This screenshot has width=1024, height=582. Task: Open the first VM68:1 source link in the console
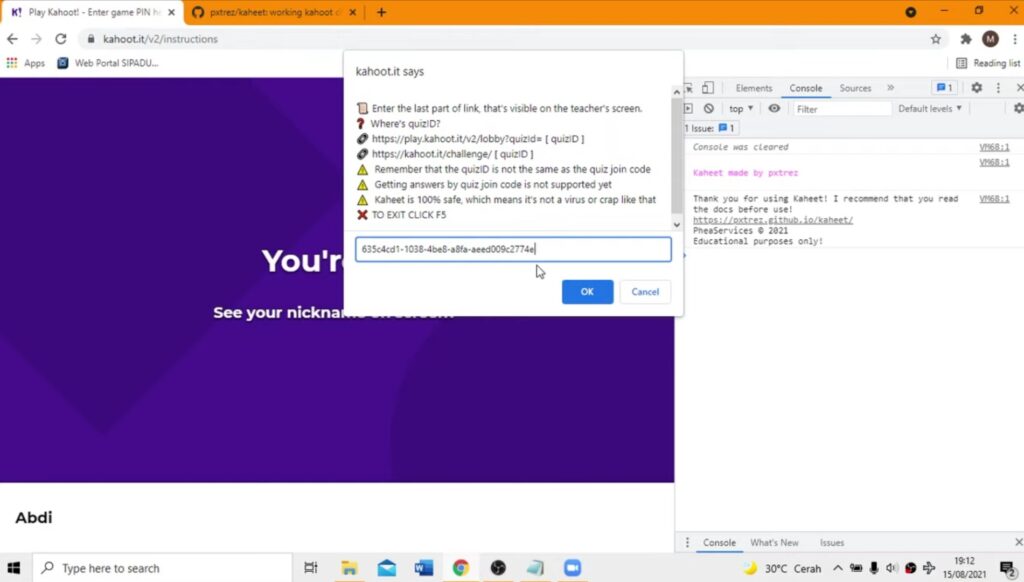(994, 148)
